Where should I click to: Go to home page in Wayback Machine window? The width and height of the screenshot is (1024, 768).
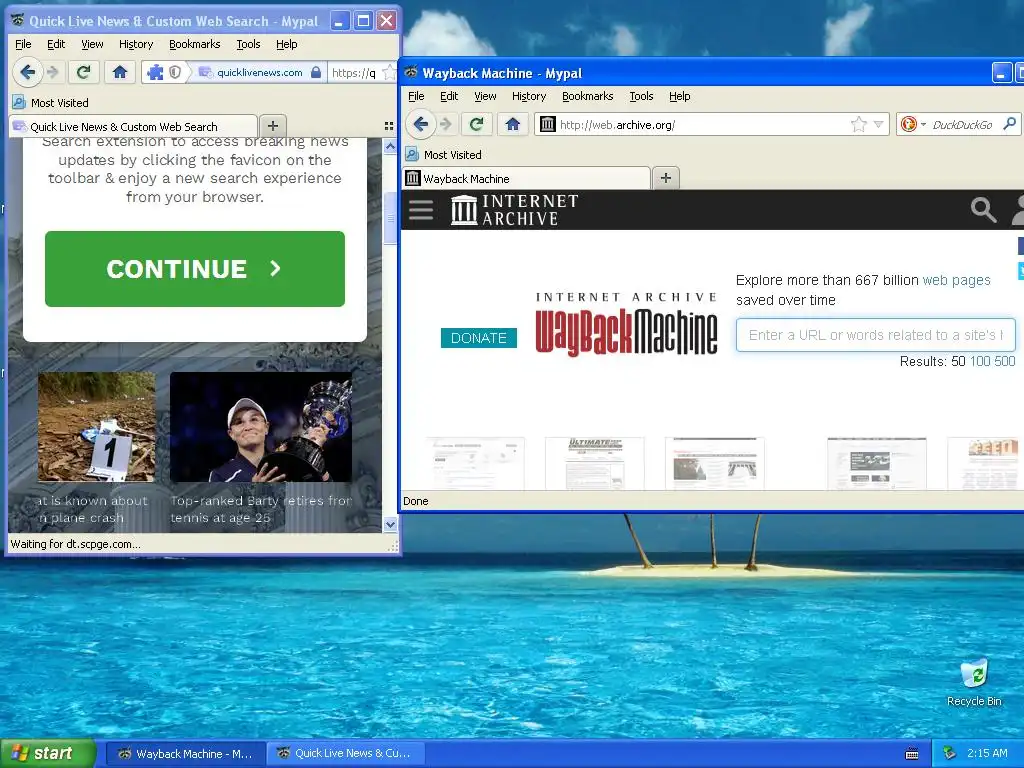[x=513, y=124]
